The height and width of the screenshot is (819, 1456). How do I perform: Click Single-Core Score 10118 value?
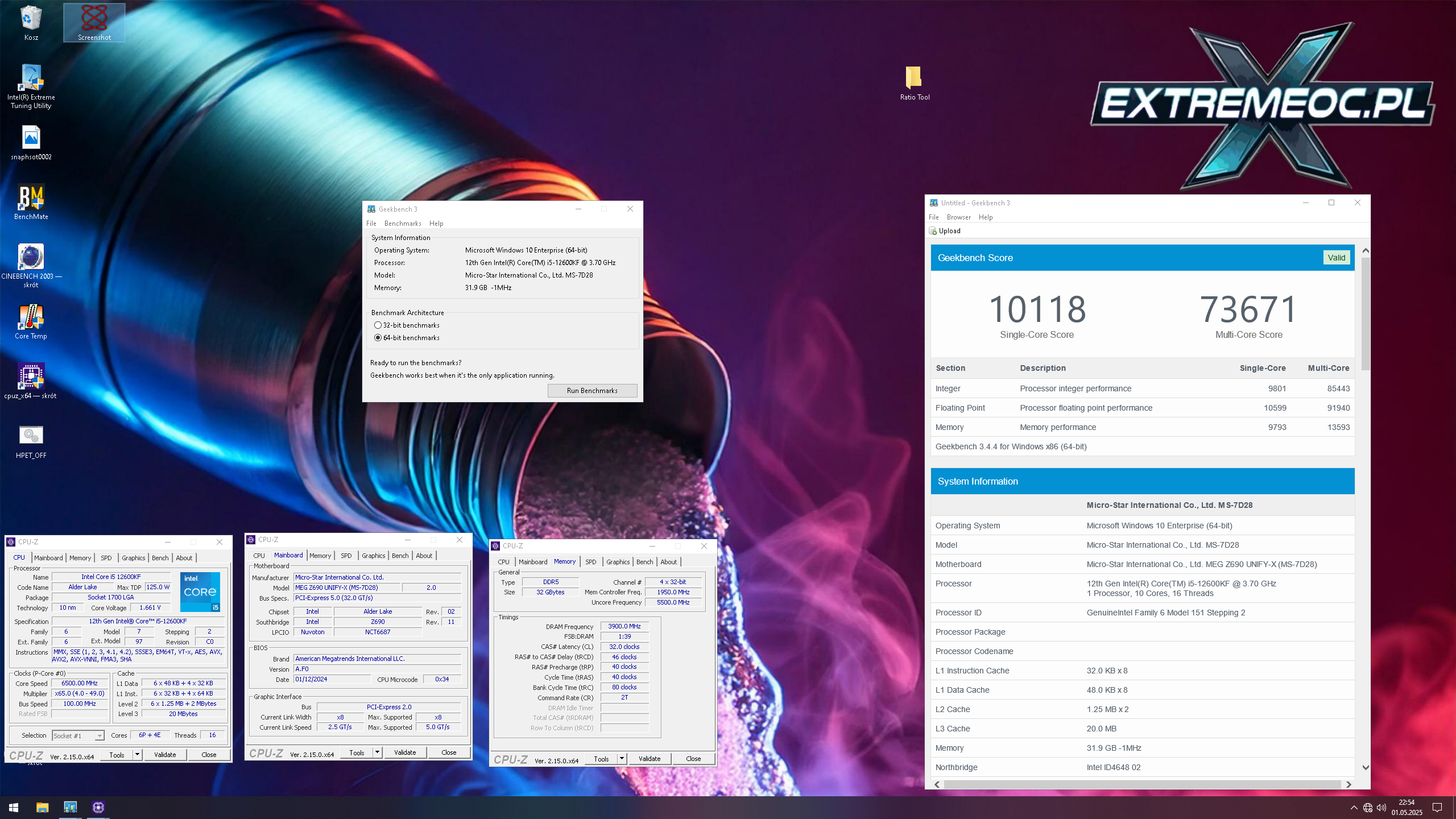1037,309
